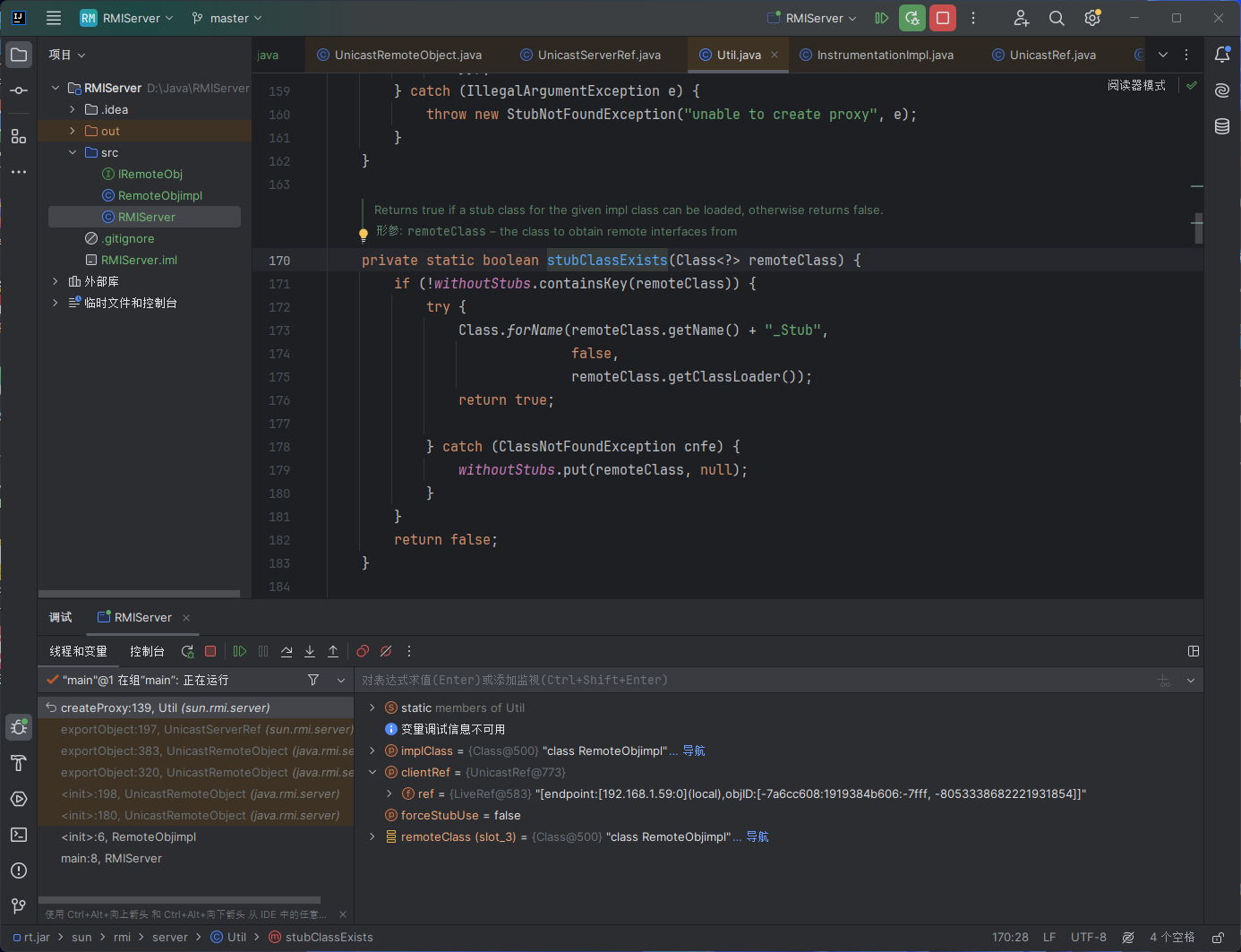Open the Build hammer tool window
The image size is (1241, 952).
(19, 763)
